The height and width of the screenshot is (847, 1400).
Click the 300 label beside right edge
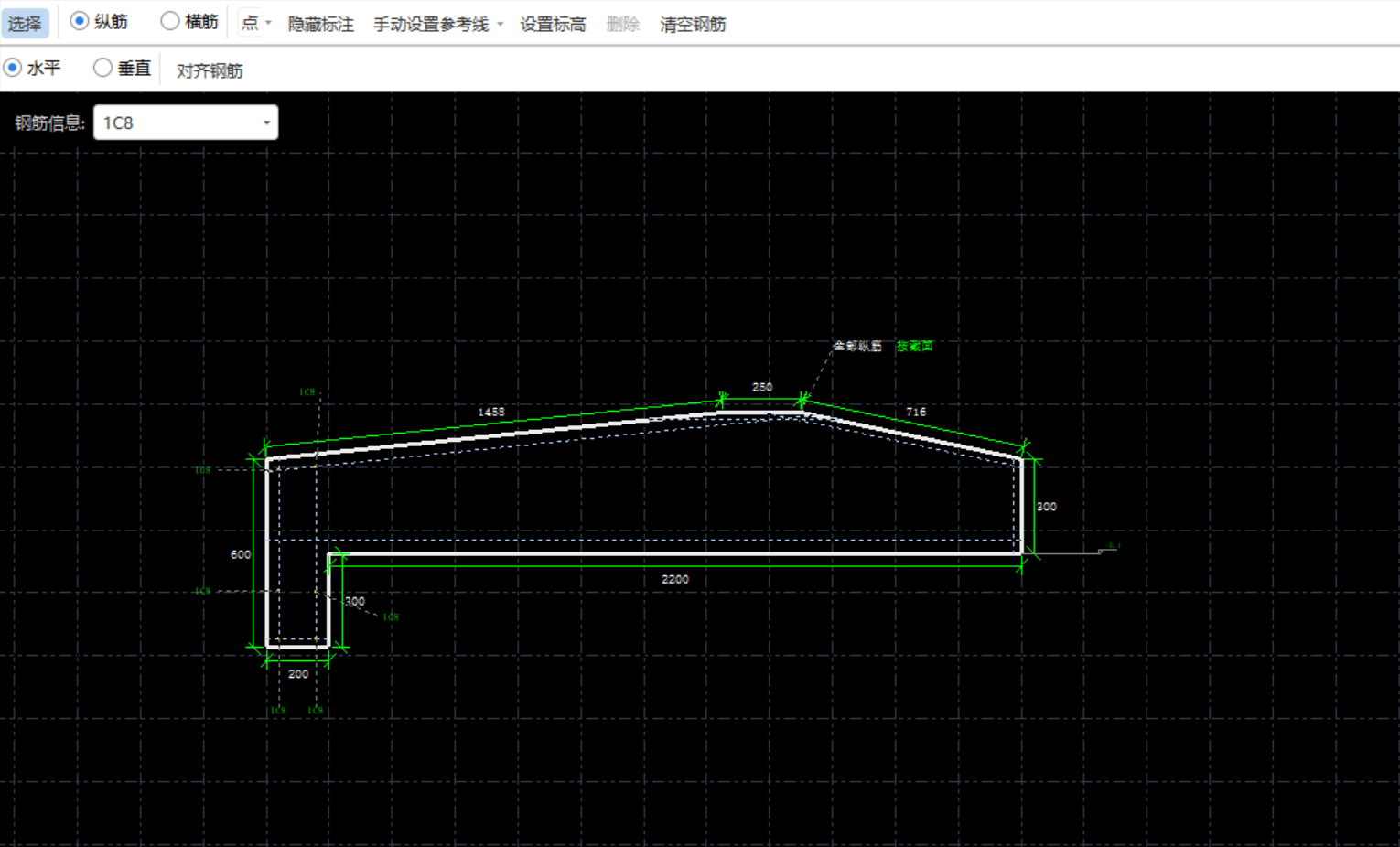(1046, 506)
